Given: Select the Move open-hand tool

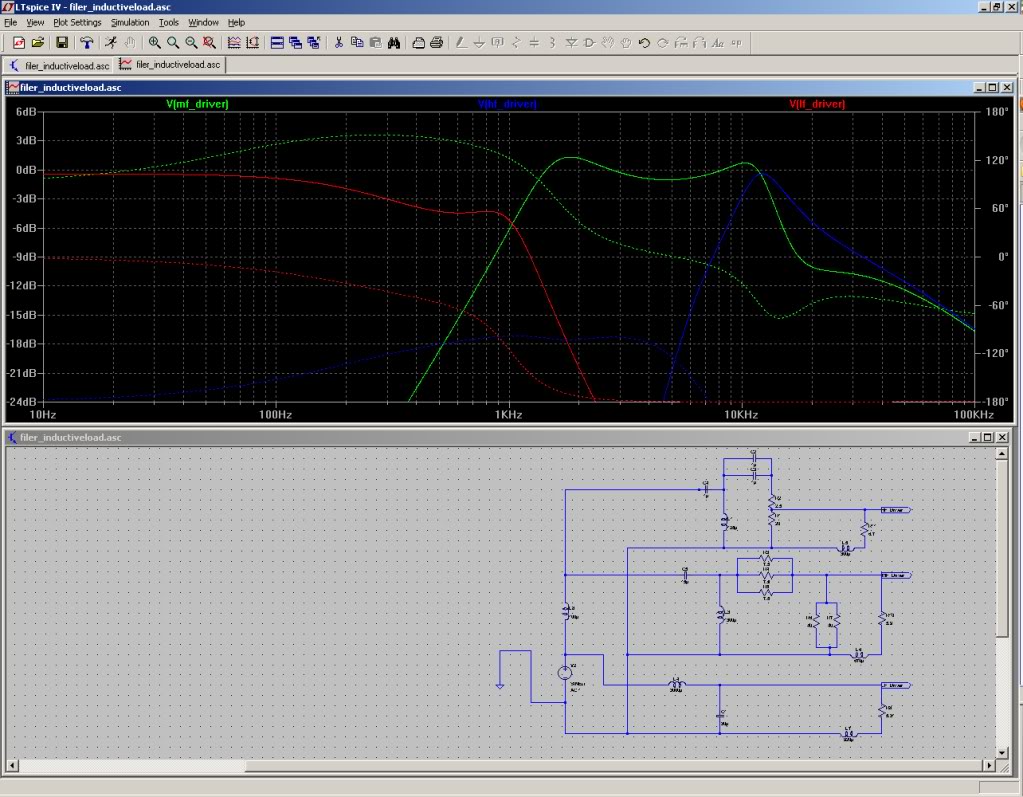Looking at the screenshot, I should [x=607, y=43].
